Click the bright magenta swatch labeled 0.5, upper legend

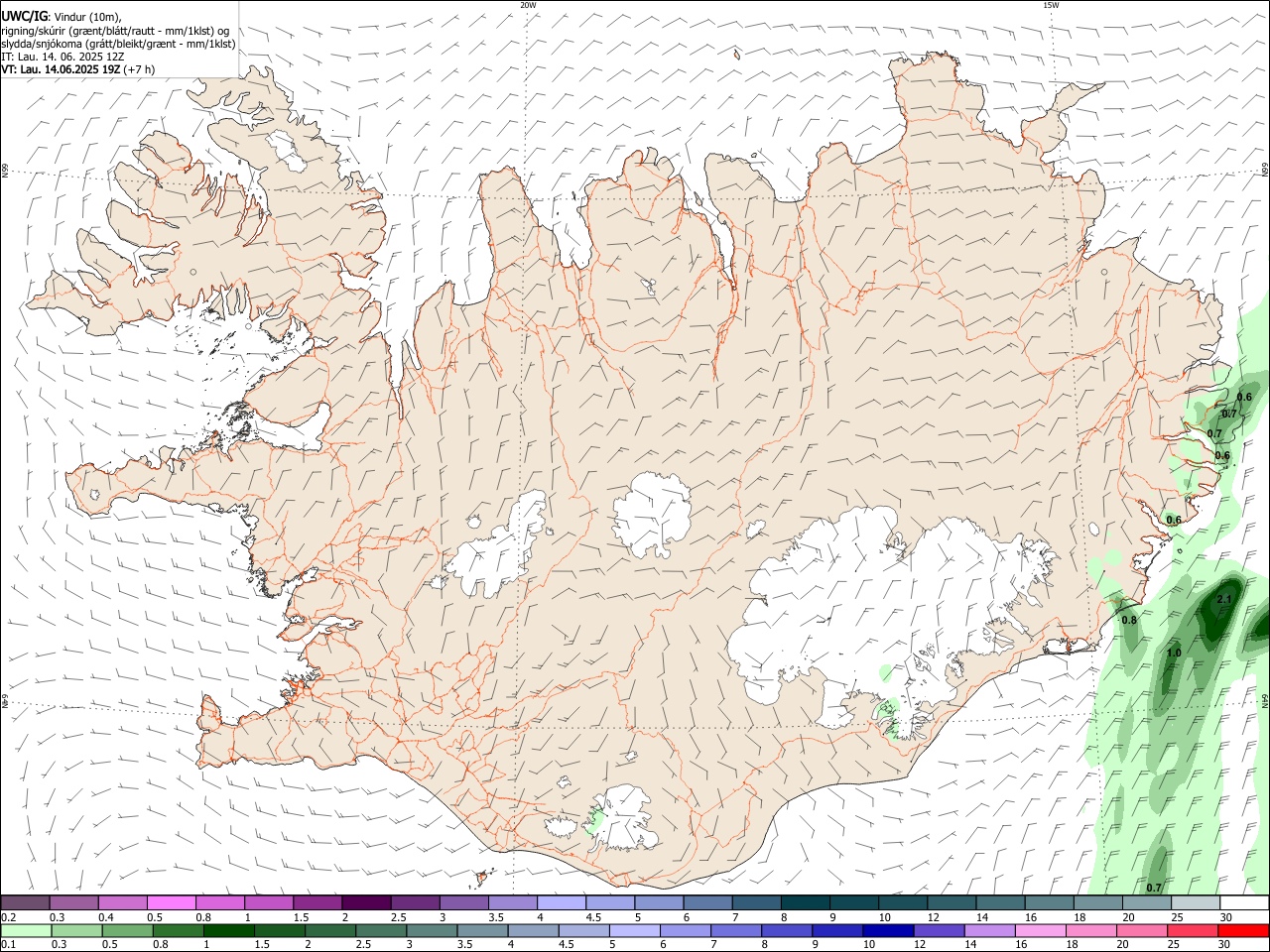[171, 902]
